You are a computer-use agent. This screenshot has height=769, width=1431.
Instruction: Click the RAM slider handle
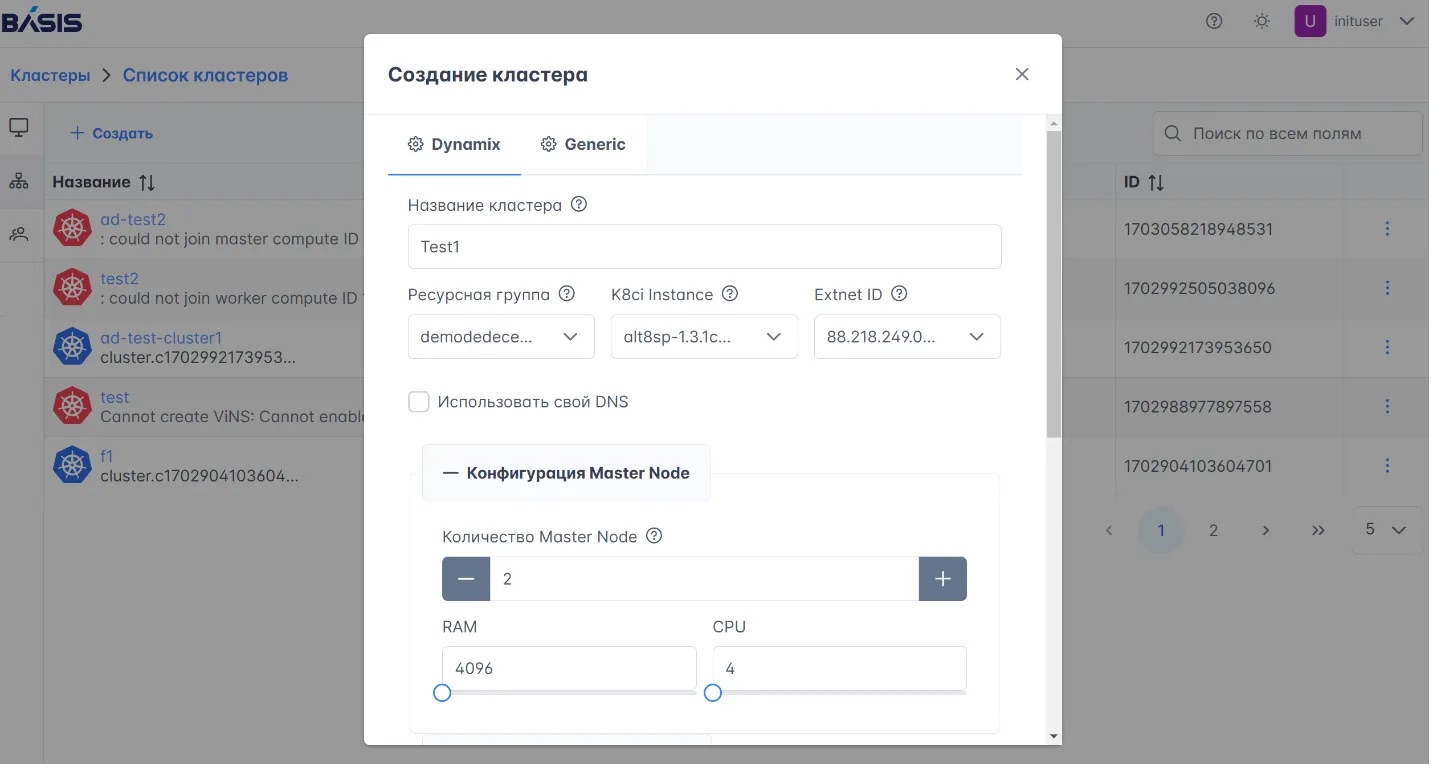(x=442, y=693)
